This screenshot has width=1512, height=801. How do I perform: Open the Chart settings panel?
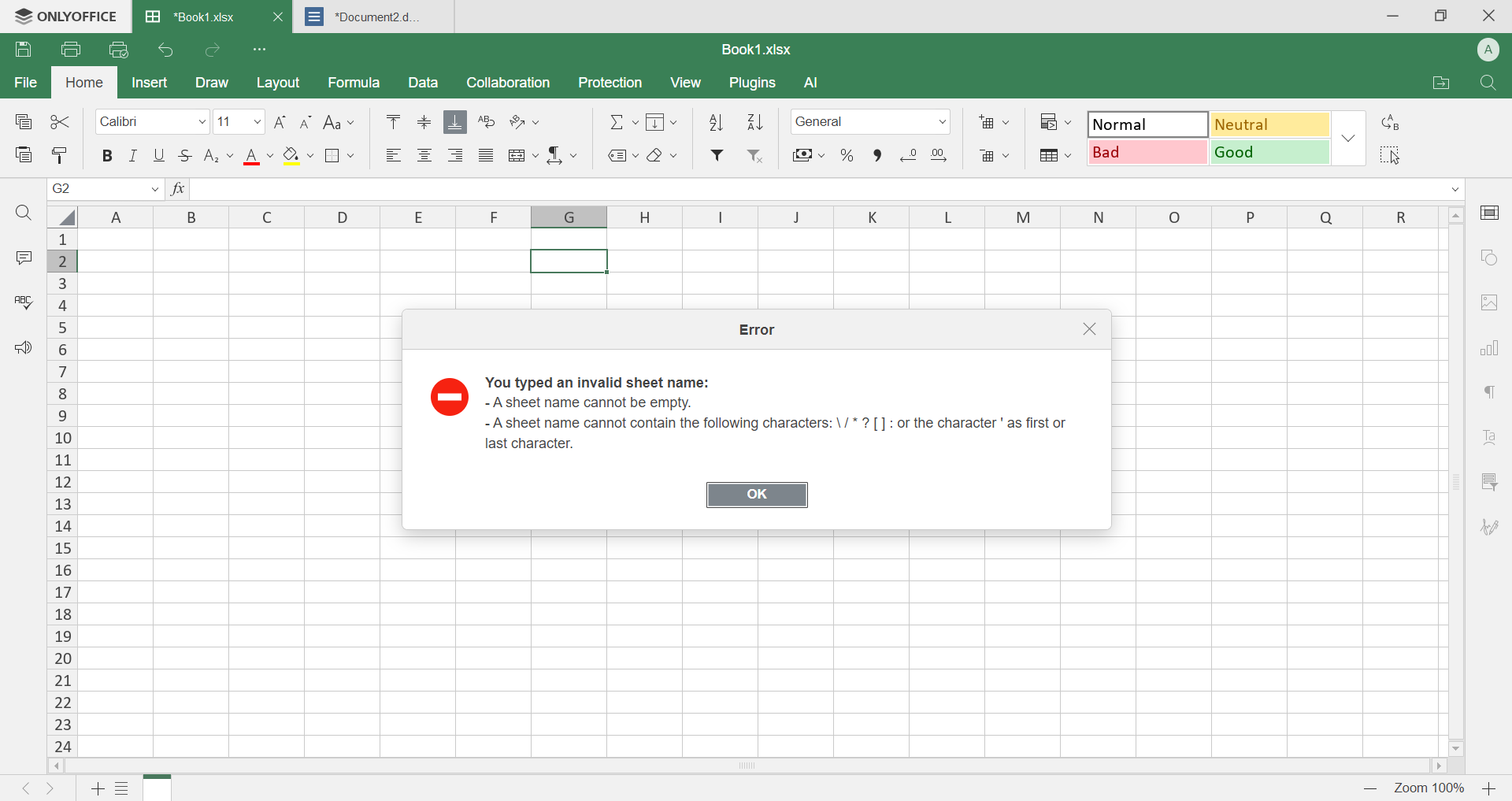(1490, 347)
